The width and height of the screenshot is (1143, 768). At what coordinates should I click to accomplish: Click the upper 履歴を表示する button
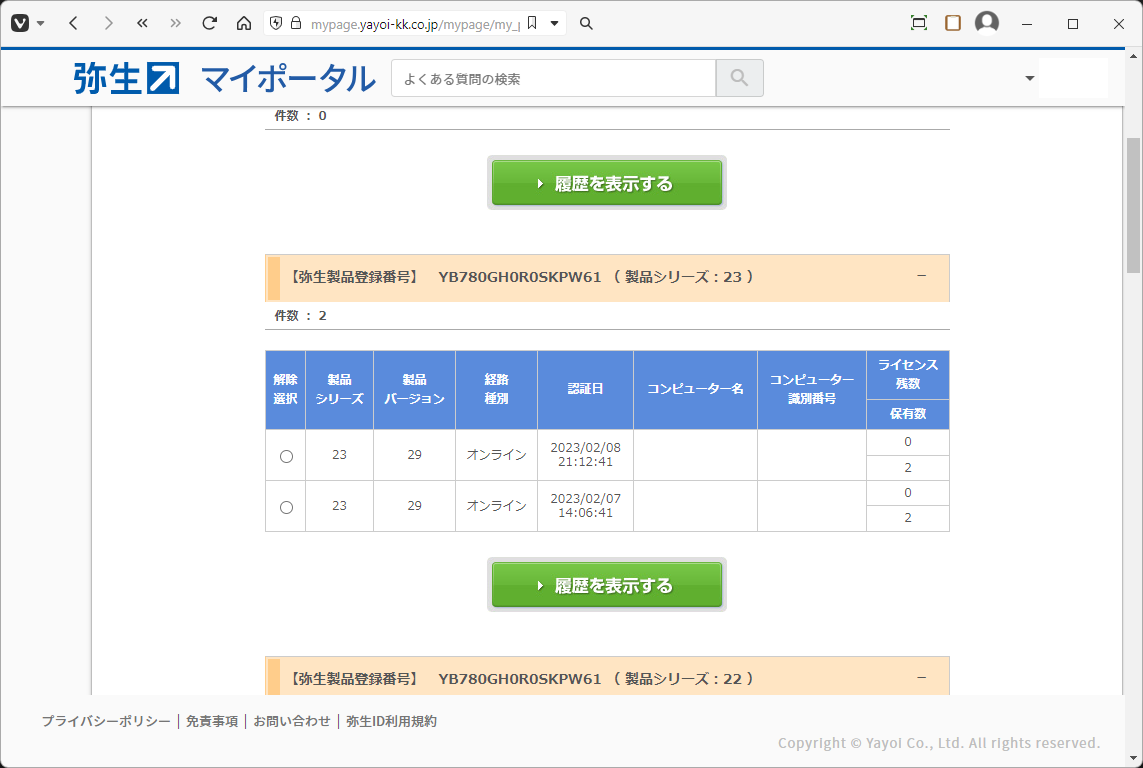click(606, 183)
